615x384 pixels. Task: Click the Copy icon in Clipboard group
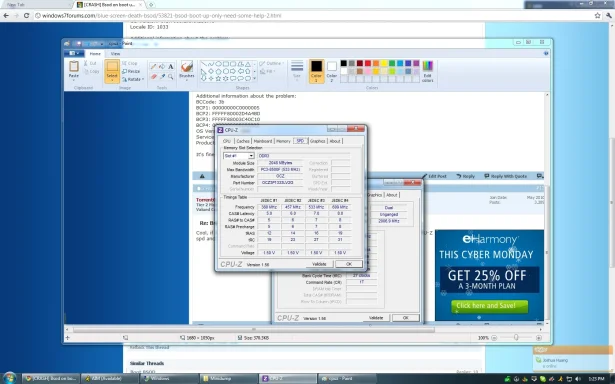coord(86,71)
